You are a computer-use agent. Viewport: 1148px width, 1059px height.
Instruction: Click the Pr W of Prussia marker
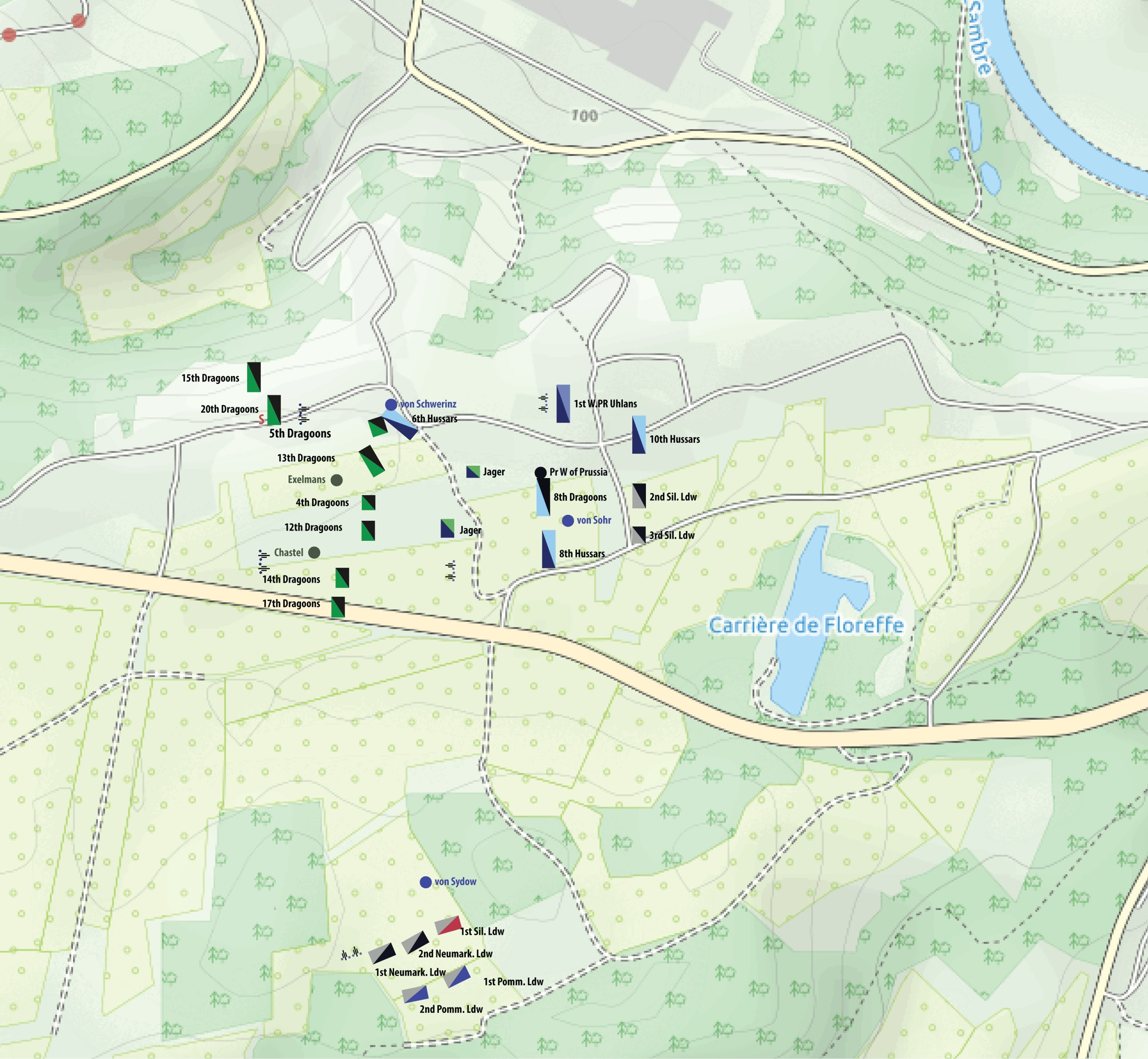coord(540,473)
